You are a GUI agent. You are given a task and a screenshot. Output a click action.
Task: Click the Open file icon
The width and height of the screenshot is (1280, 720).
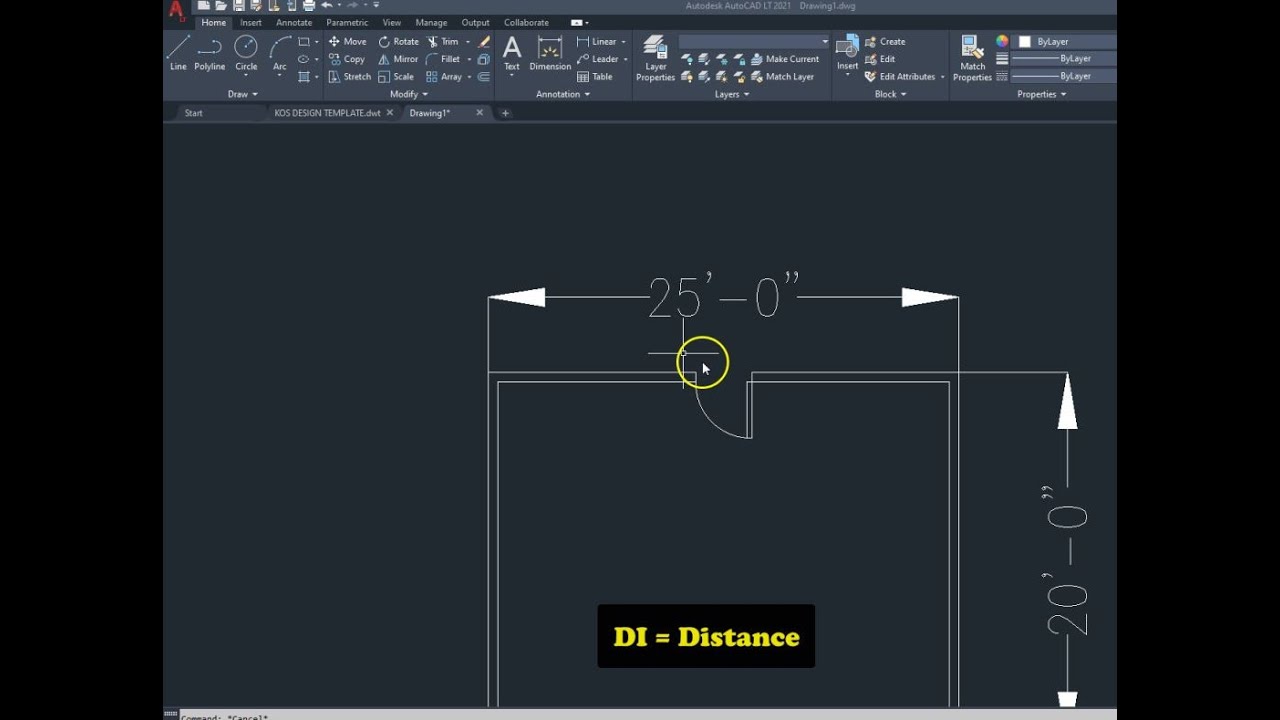221,6
